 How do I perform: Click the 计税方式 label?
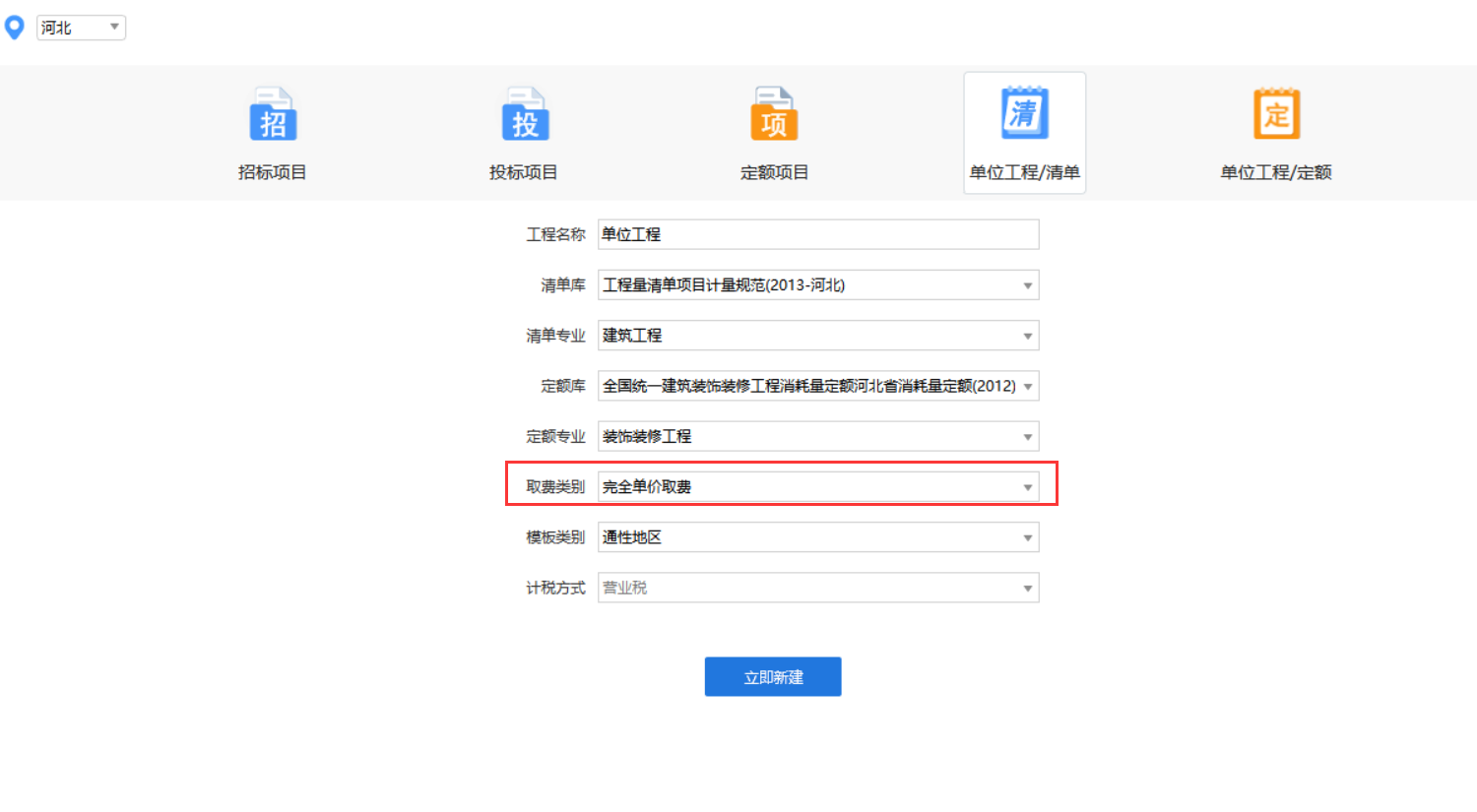[555, 588]
